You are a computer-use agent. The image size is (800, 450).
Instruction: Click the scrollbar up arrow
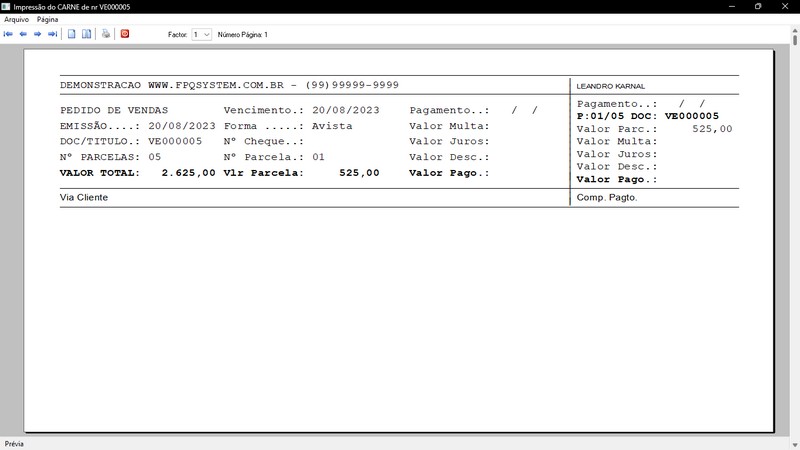[x=795, y=31]
